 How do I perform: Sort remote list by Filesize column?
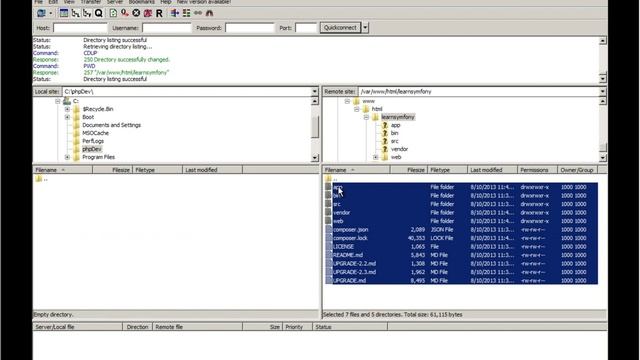pos(409,170)
